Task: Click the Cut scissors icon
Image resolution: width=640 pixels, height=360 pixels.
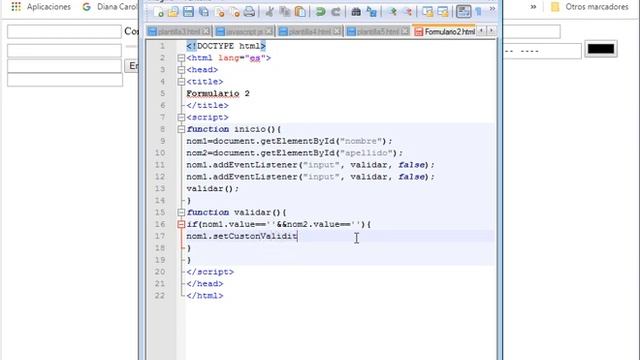Action: click(x=269, y=11)
